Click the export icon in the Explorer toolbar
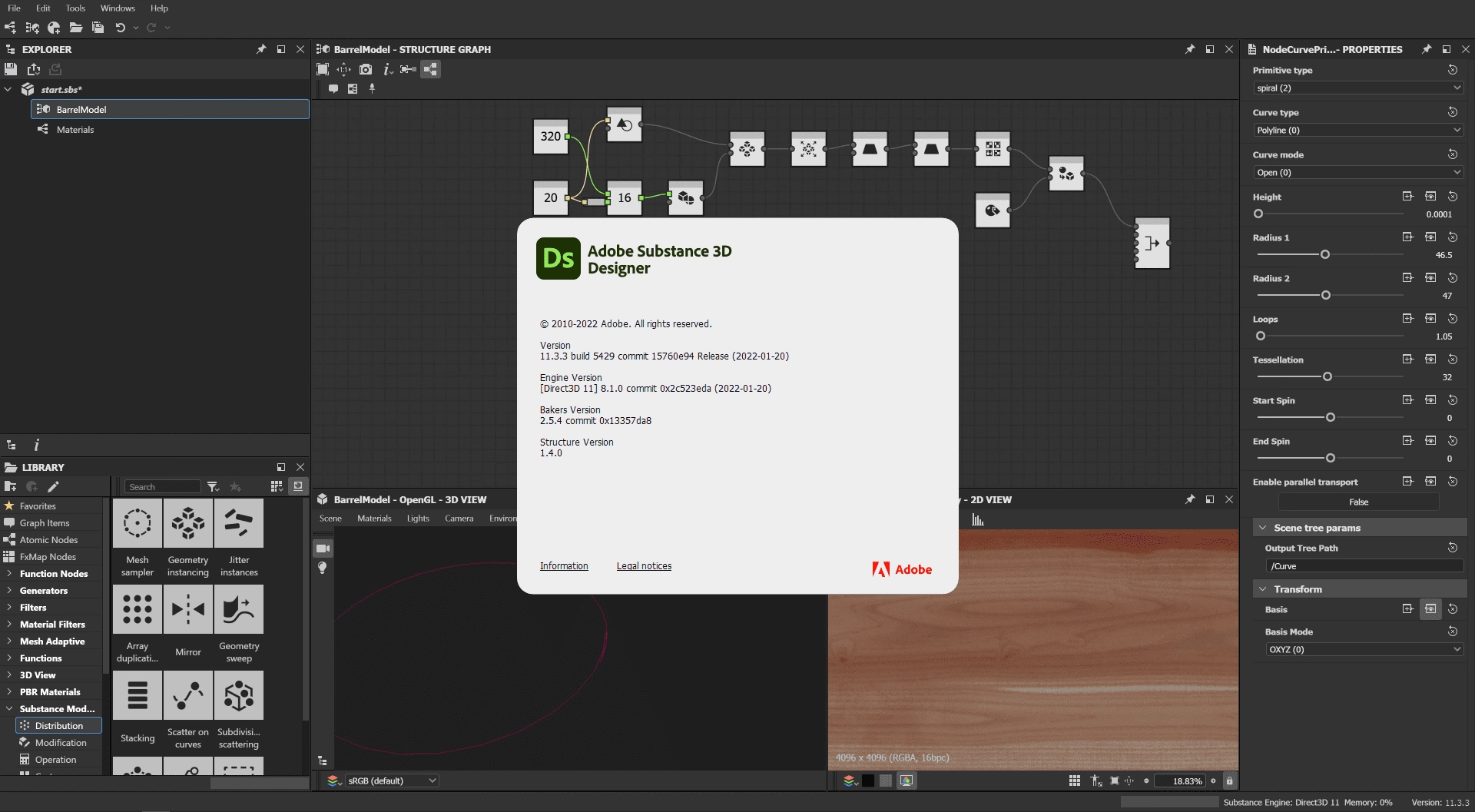 [x=34, y=69]
